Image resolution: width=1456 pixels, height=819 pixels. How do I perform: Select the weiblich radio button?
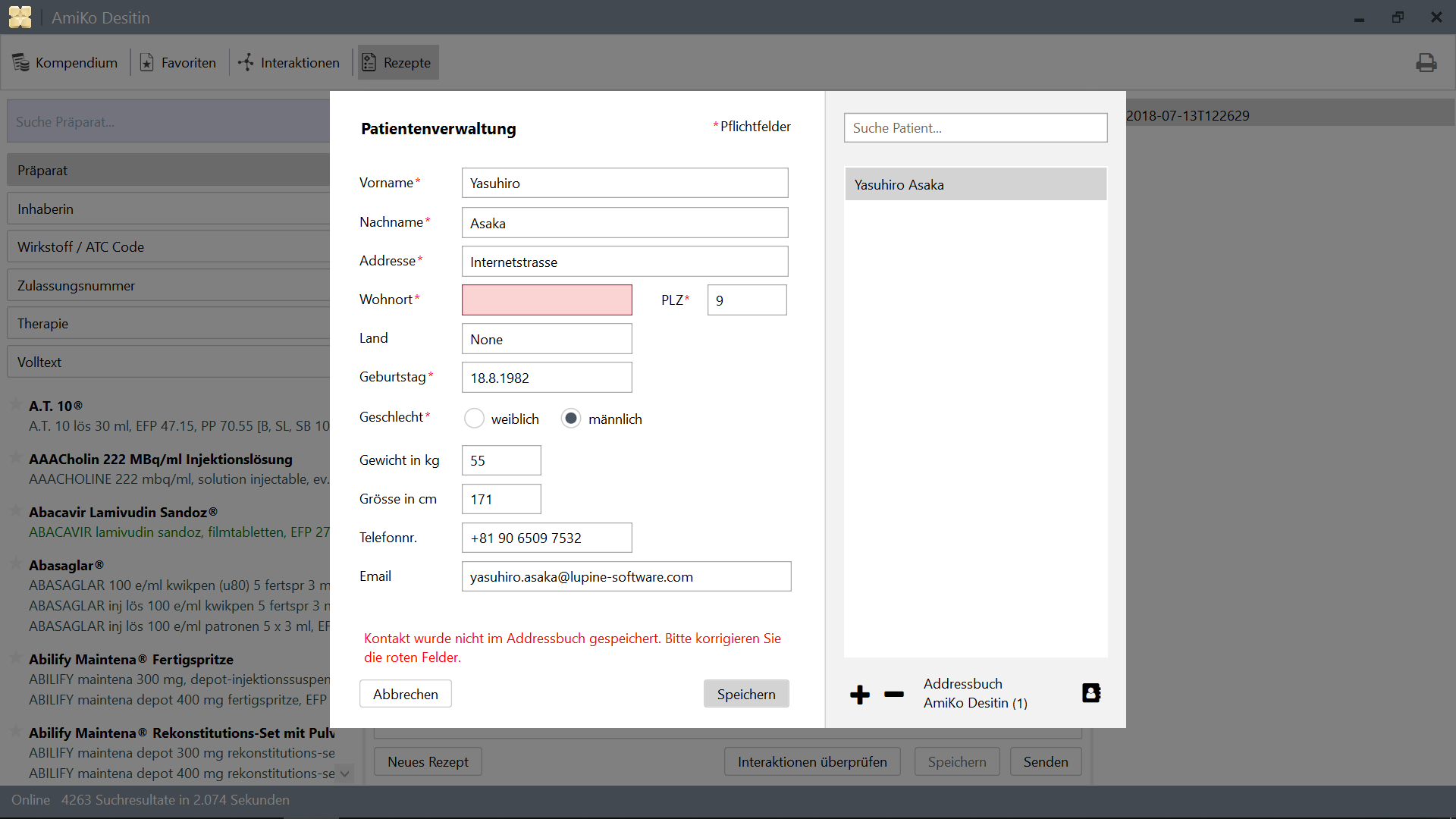[474, 419]
